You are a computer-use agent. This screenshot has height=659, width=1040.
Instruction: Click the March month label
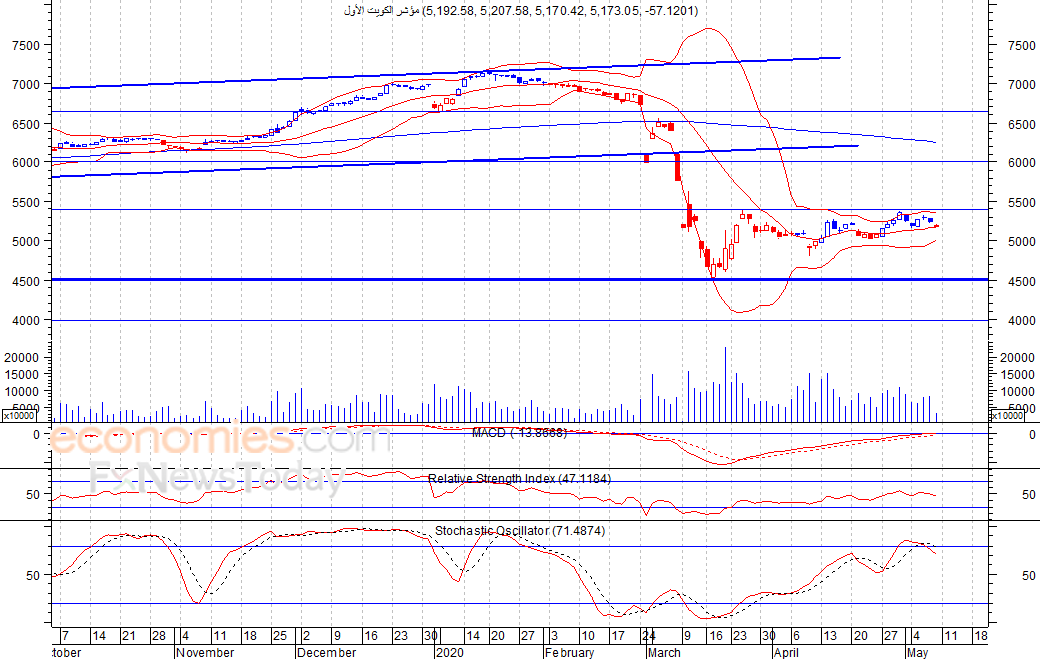664,652
